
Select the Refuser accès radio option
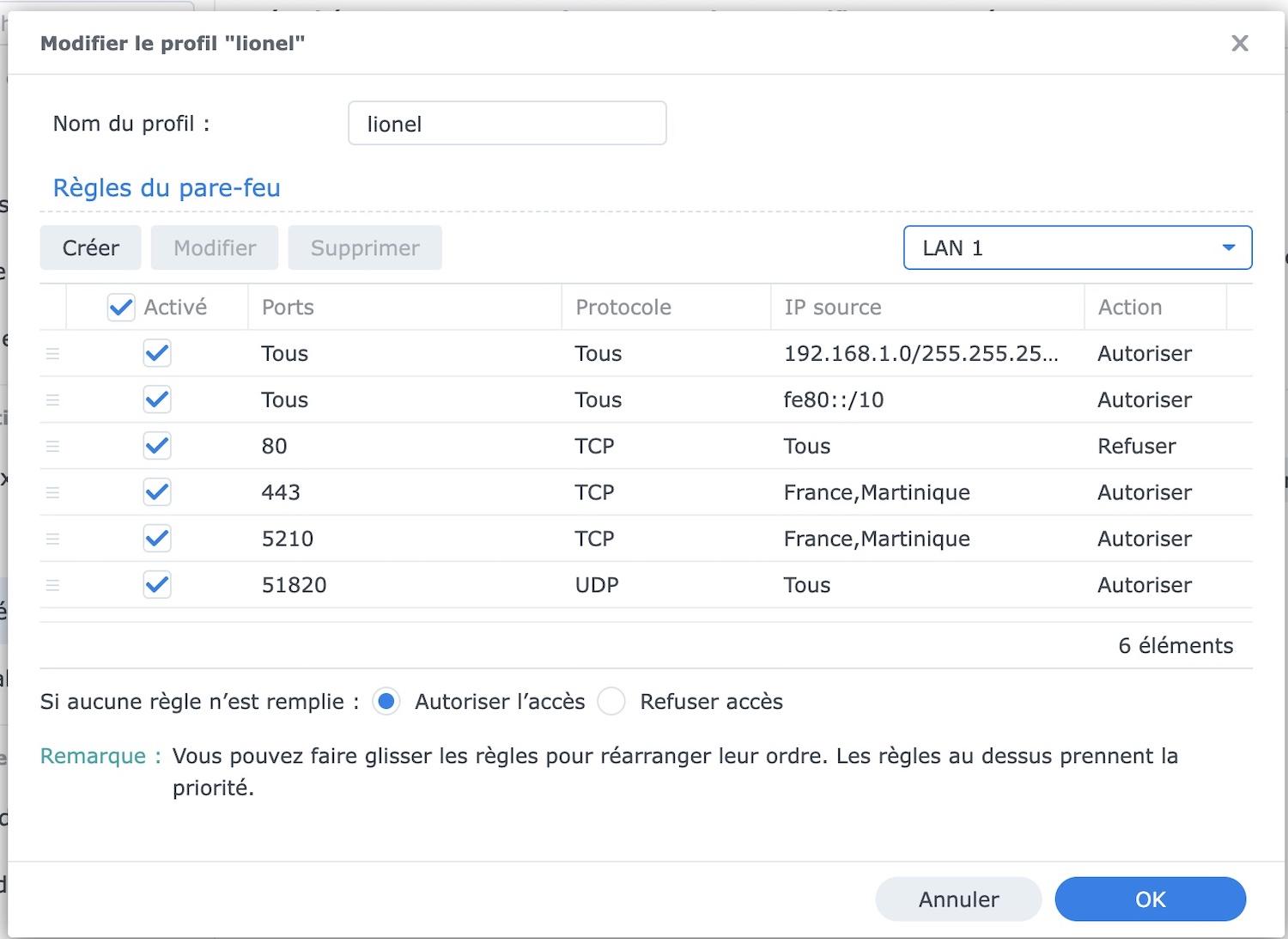[x=611, y=702]
